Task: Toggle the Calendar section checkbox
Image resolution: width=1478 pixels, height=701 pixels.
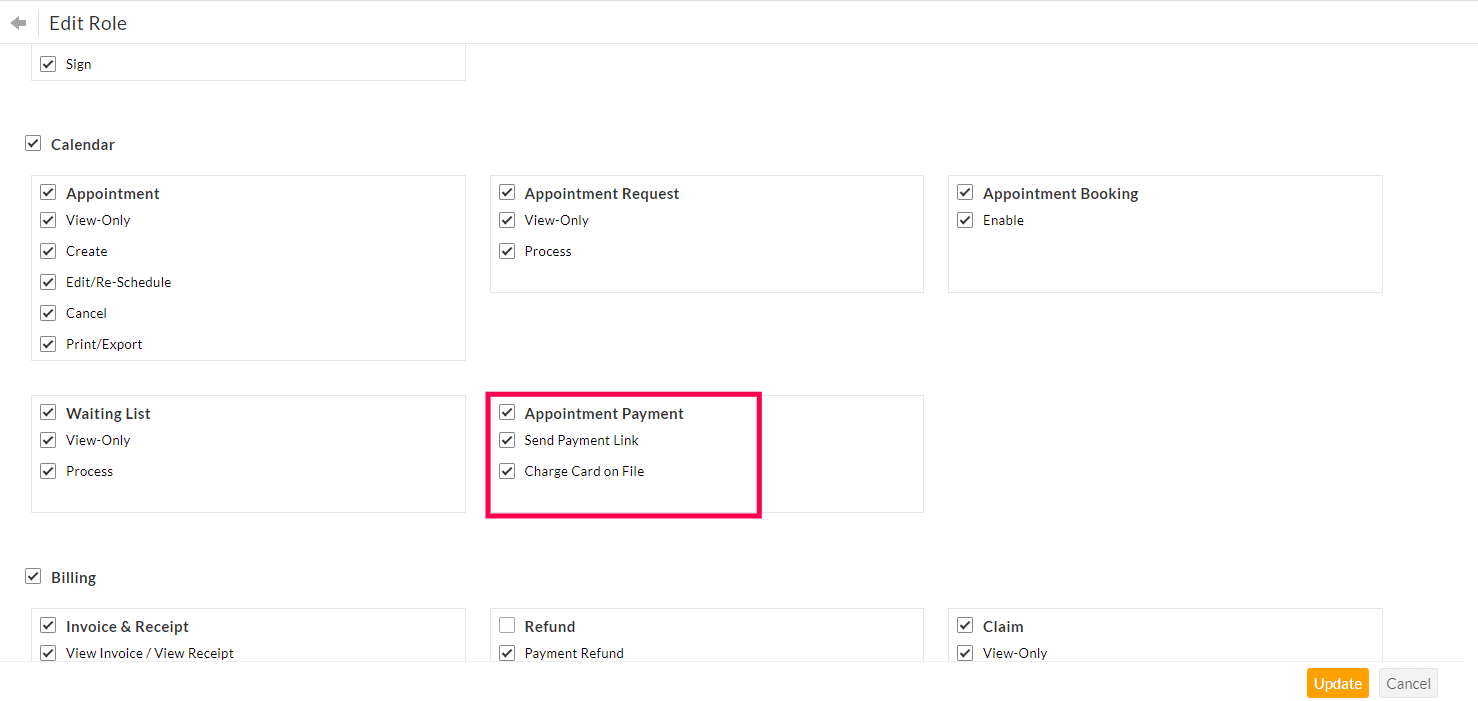Action: click(x=33, y=144)
